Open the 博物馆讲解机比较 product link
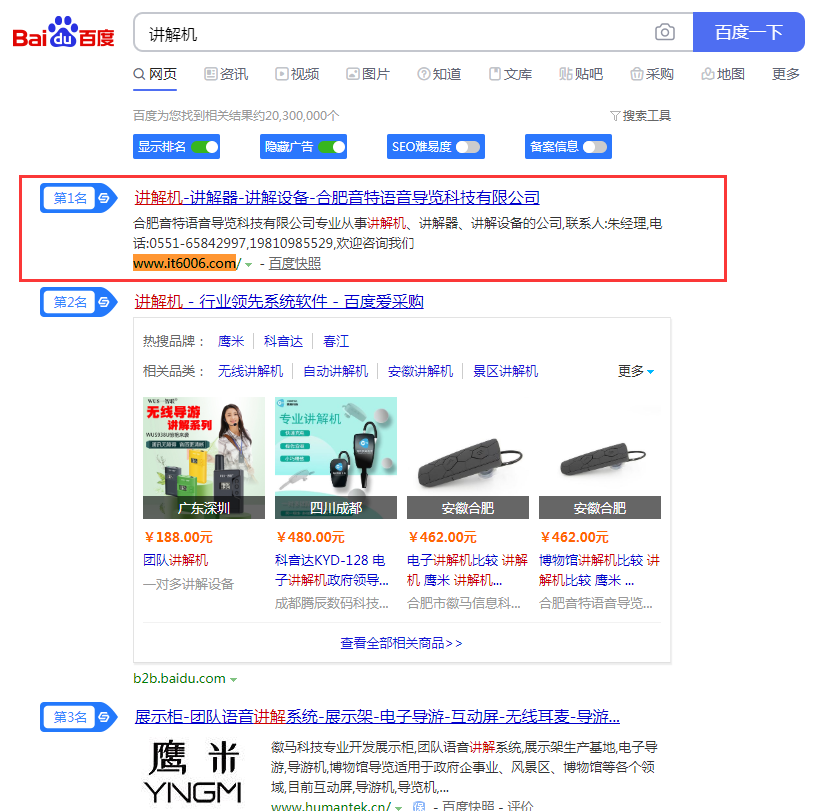This screenshot has height=811, width=824. coord(599,570)
